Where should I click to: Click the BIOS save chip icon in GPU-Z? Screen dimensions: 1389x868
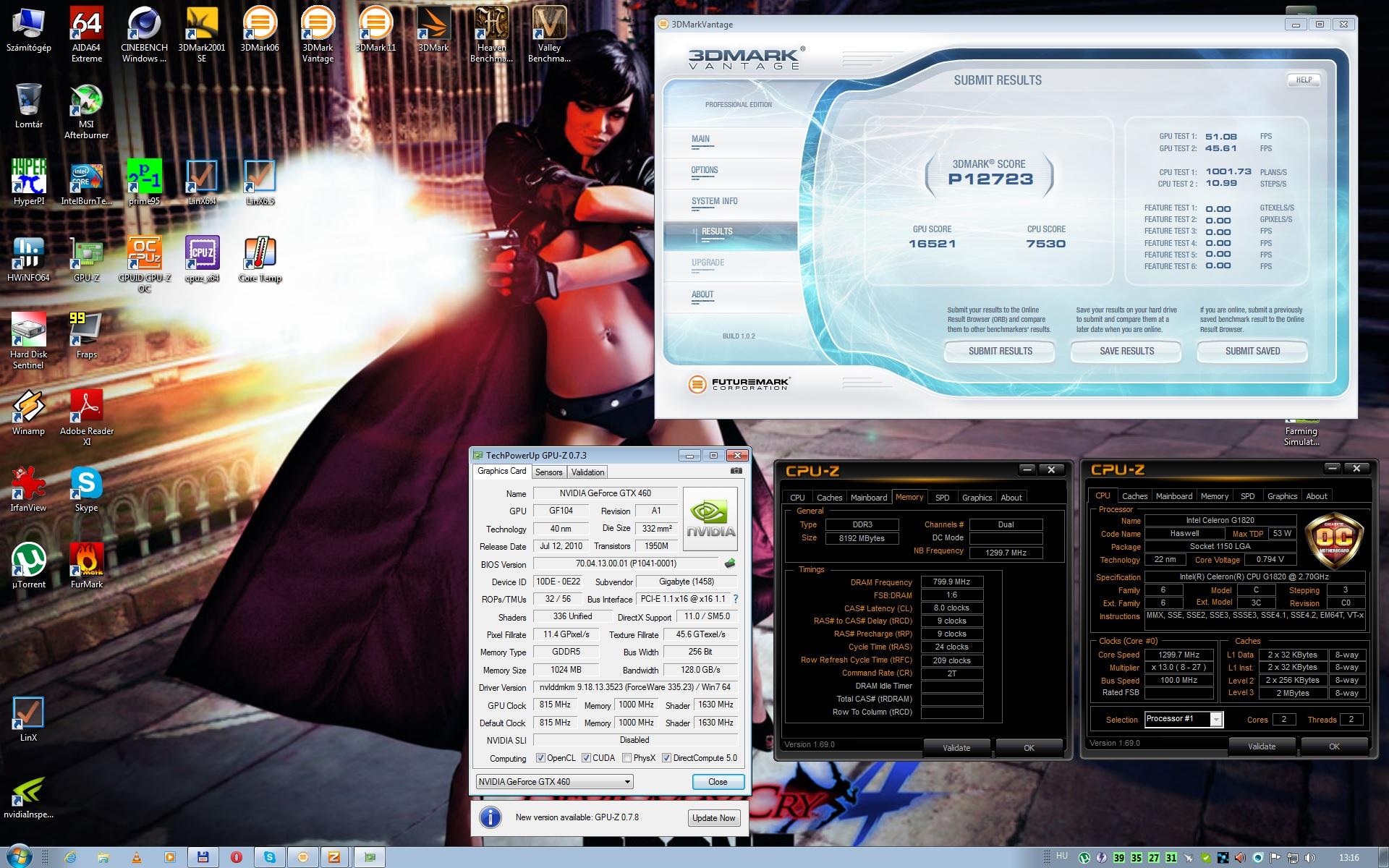click(729, 563)
